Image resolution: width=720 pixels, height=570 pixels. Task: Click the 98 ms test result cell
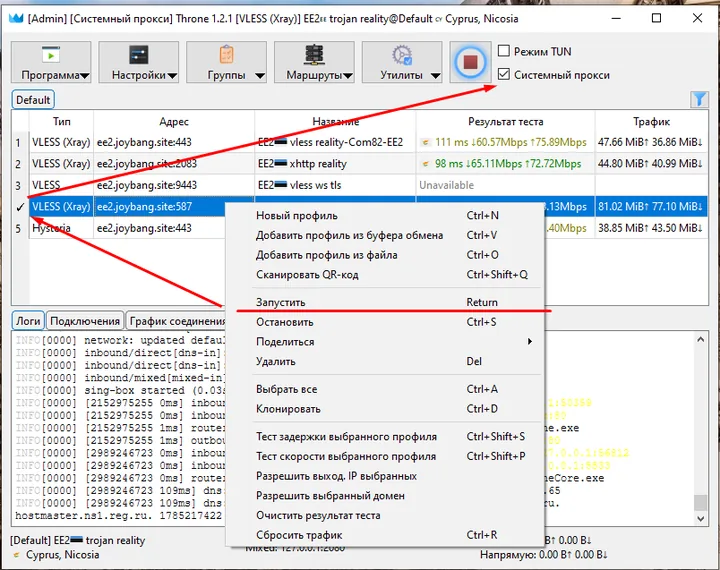(x=506, y=164)
